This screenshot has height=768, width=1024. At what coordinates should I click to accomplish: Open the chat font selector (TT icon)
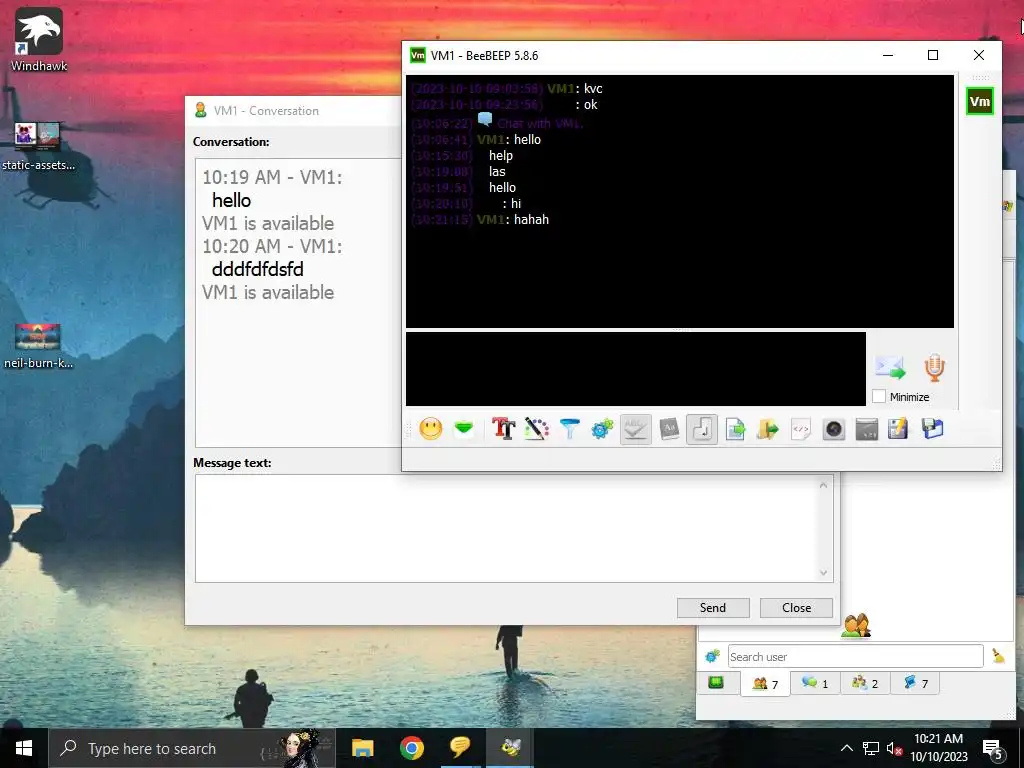click(504, 429)
